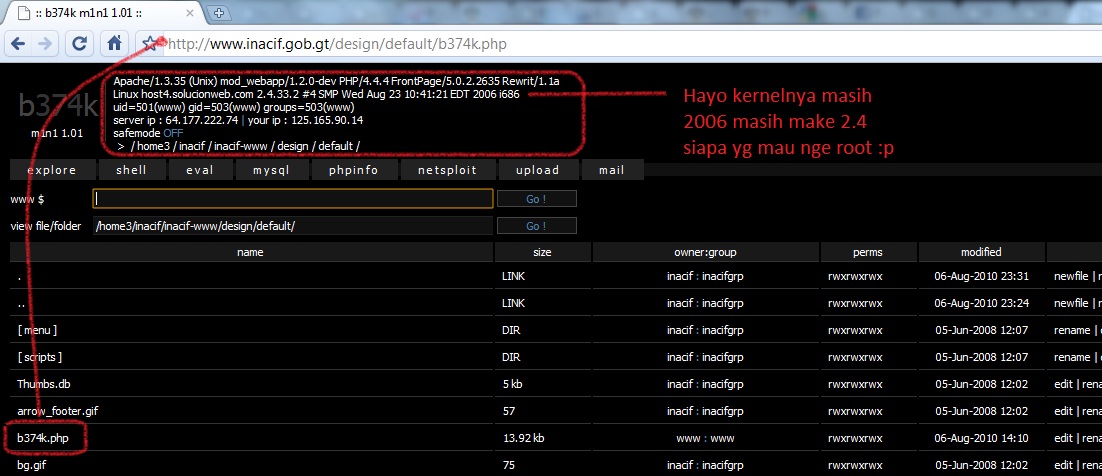The width and height of the screenshot is (1102, 476).
Task: Open a new browser tab with the plus button
Action: (220, 11)
